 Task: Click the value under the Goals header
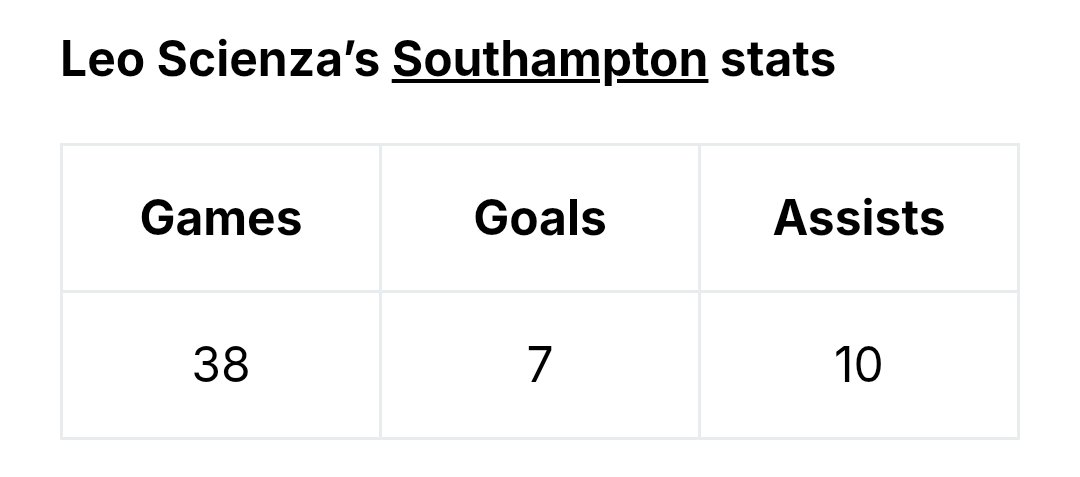(x=540, y=365)
